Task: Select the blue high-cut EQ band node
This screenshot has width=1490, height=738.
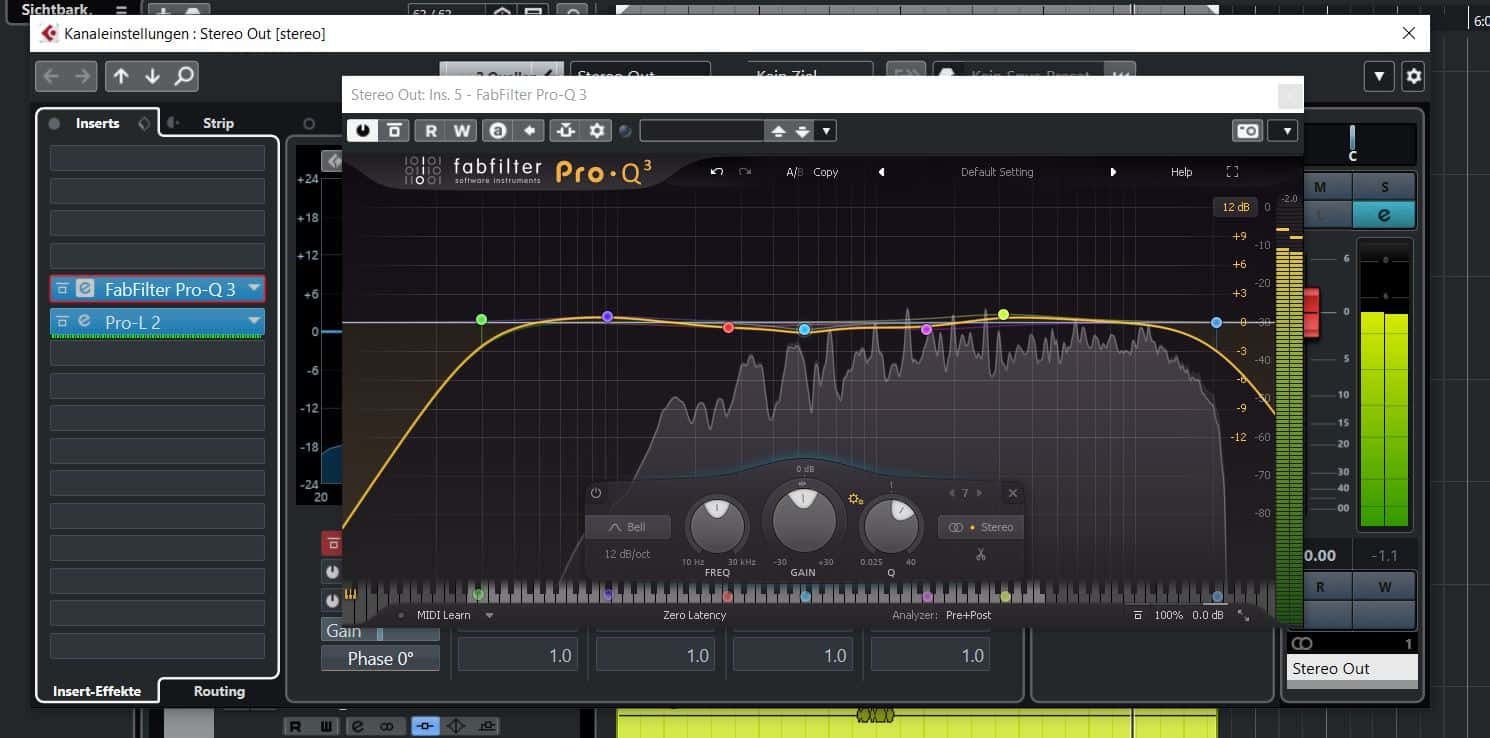Action: (1216, 323)
